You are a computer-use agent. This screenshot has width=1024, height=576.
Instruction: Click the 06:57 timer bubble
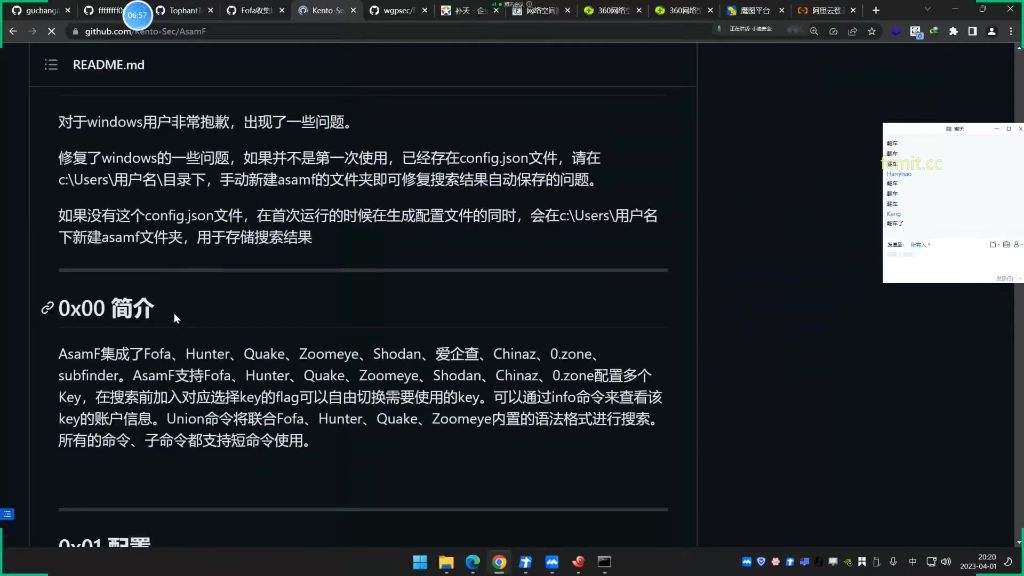coord(137,14)
